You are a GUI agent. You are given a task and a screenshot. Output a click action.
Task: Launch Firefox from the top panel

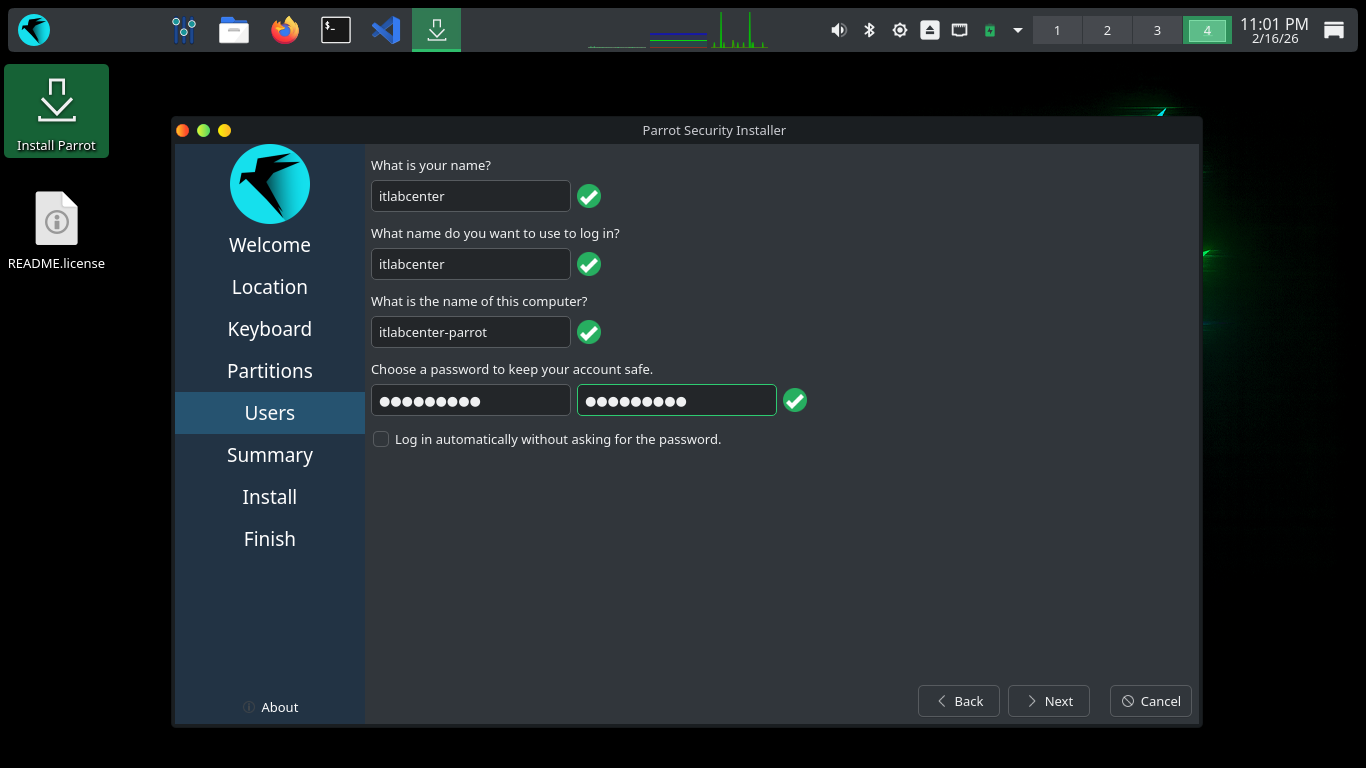[285, 30]
